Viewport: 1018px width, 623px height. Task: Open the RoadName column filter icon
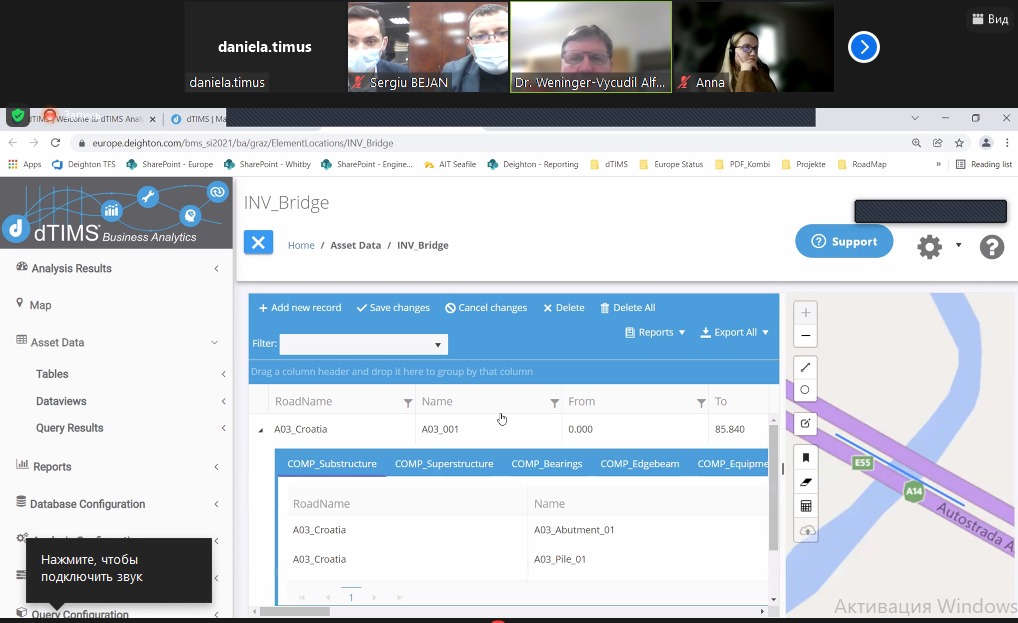[408, 402]
